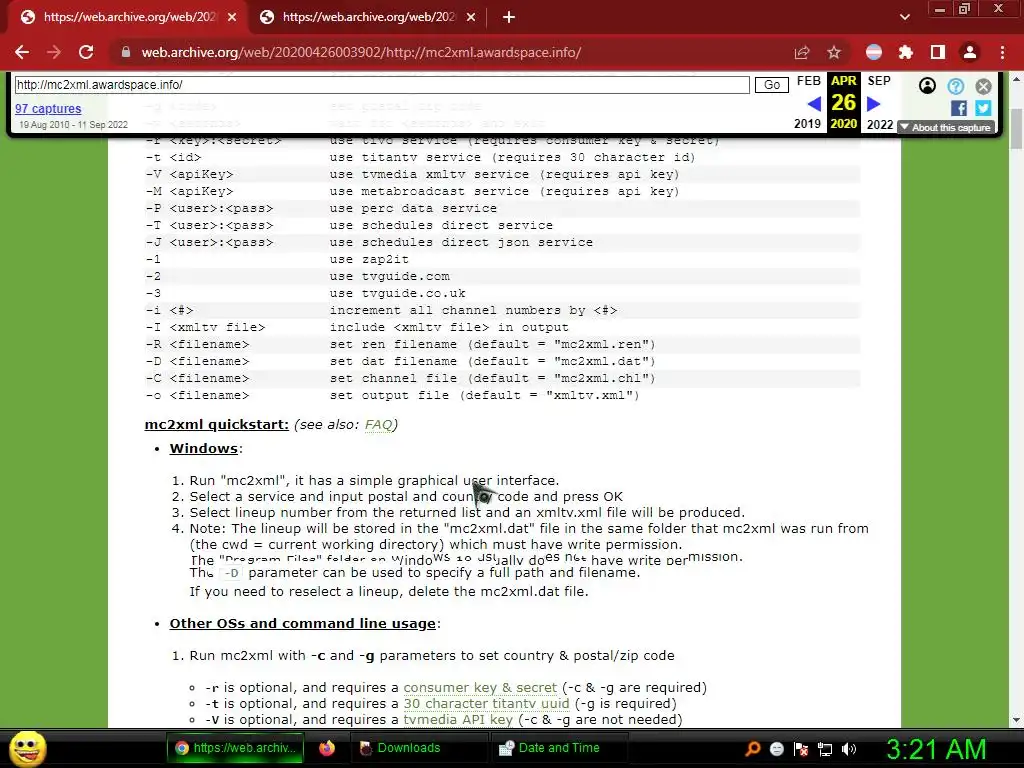Toggle the browser side panel icon
This screenshot has width=1024, height=768.
pos(938,52)
